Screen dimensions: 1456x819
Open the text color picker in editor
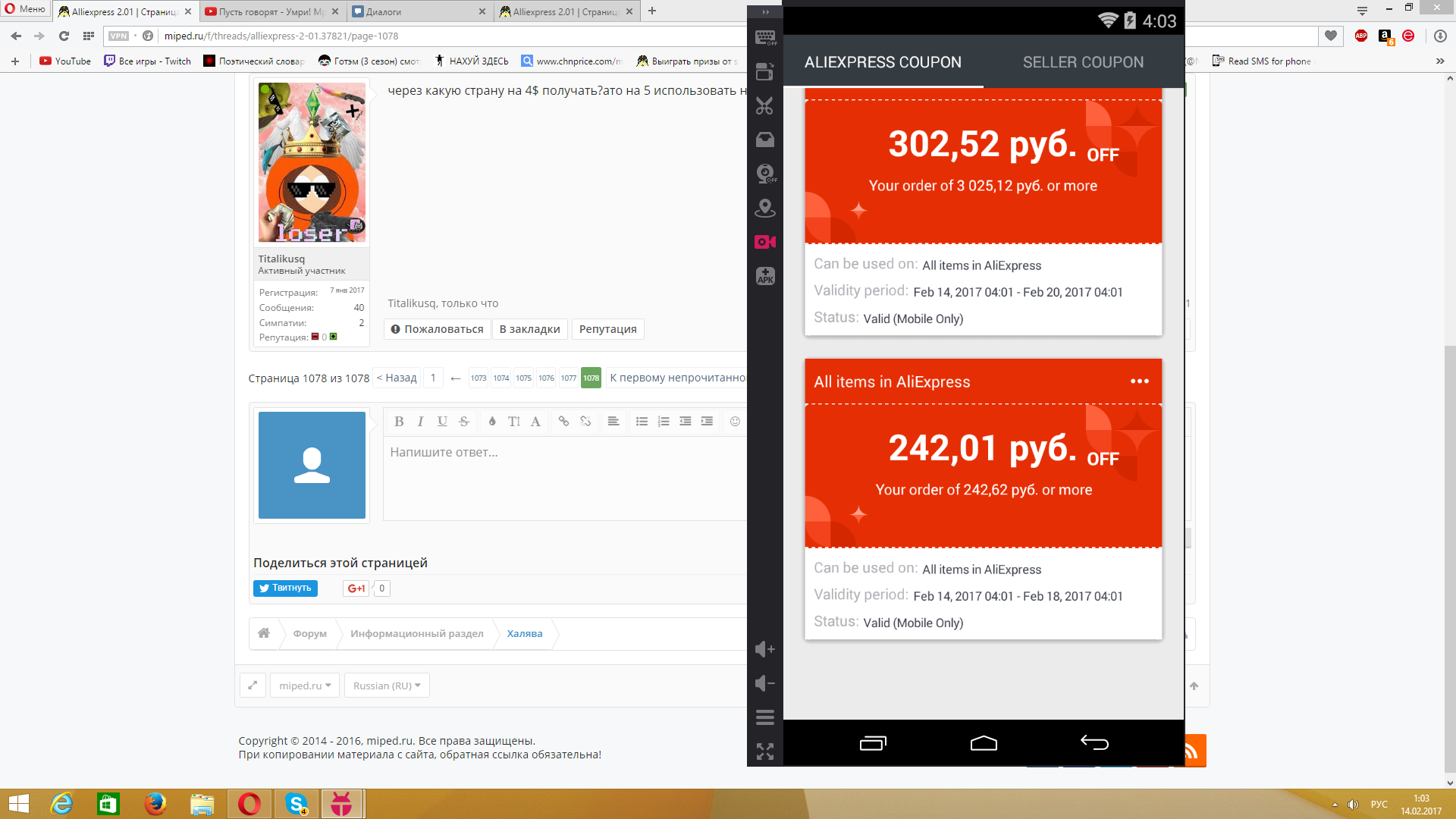(x=492, y=422)
